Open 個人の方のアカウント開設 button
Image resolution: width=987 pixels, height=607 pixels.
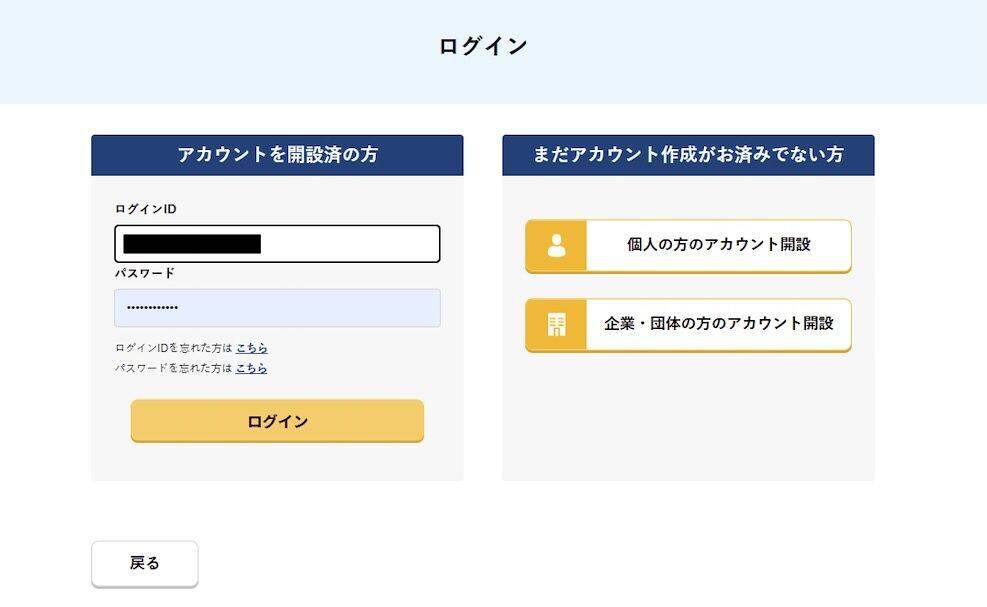point(718,245)
